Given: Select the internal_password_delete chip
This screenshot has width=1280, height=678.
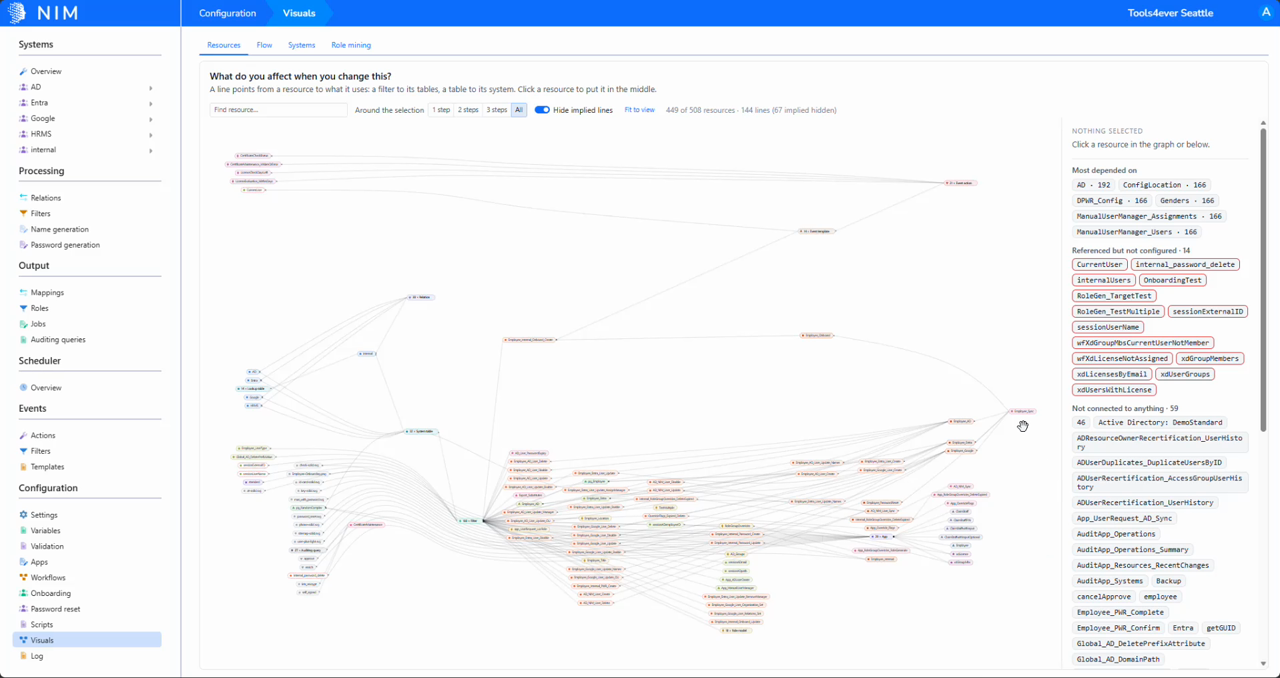Looking at the screenshot, I should (1186, 265).
